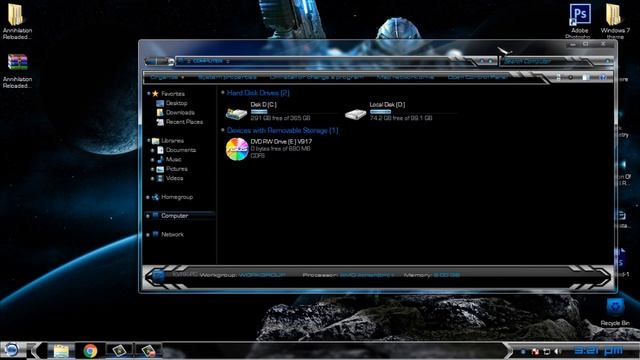Collapse the Libraries tree node

tap(148, 140)
